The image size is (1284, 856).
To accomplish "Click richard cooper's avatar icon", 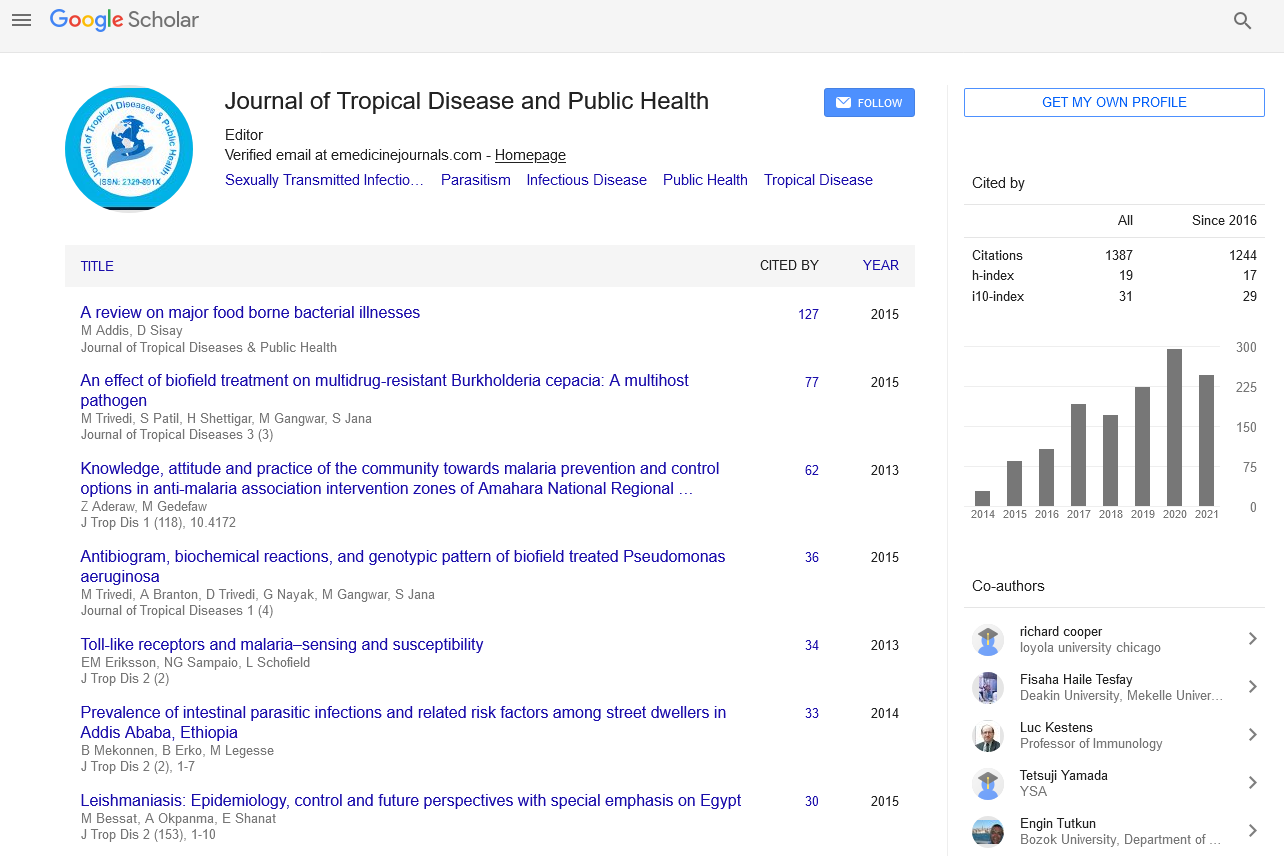I will click(x=988, y=640).
